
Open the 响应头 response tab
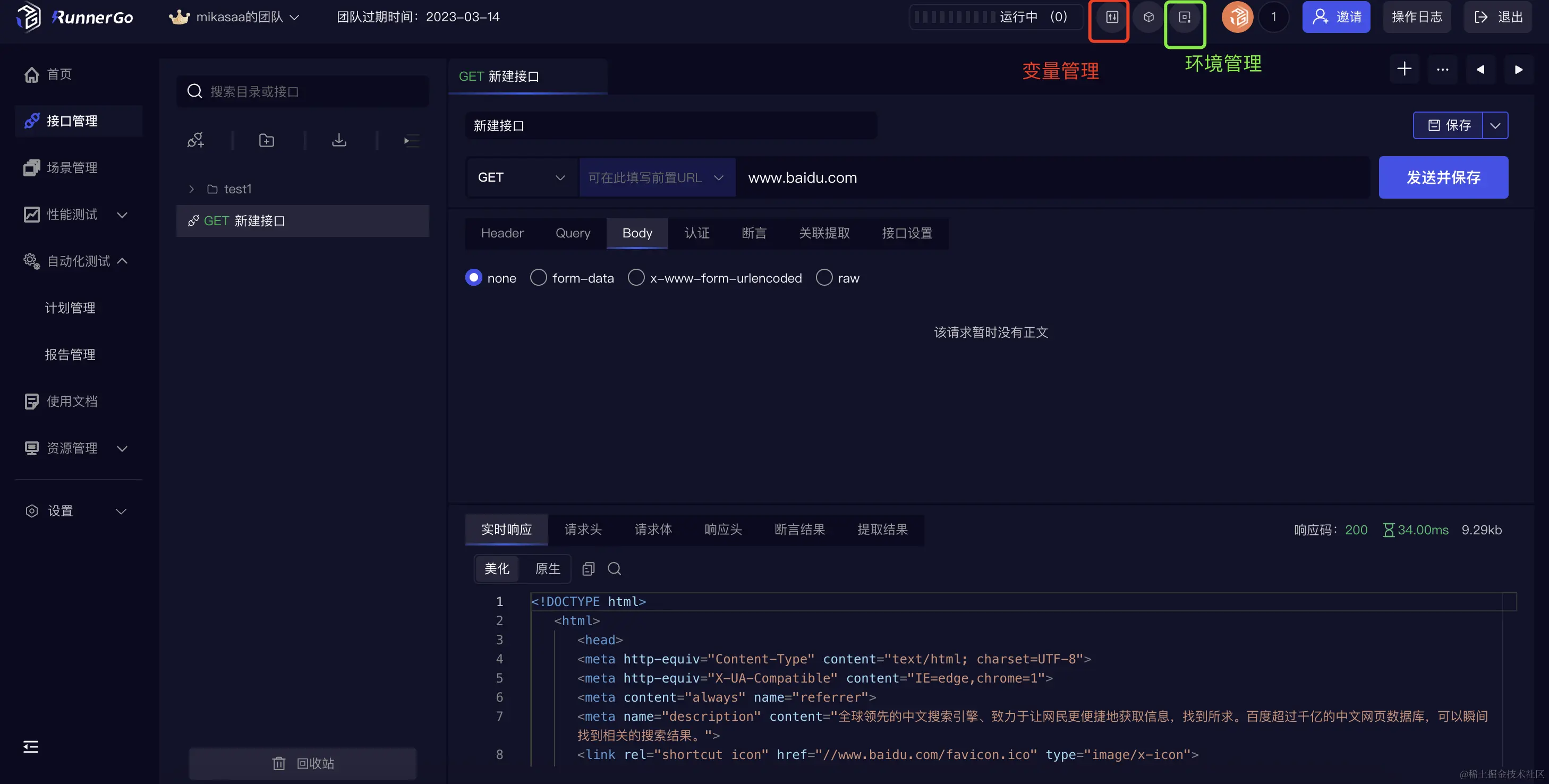[x=723, y=530]
